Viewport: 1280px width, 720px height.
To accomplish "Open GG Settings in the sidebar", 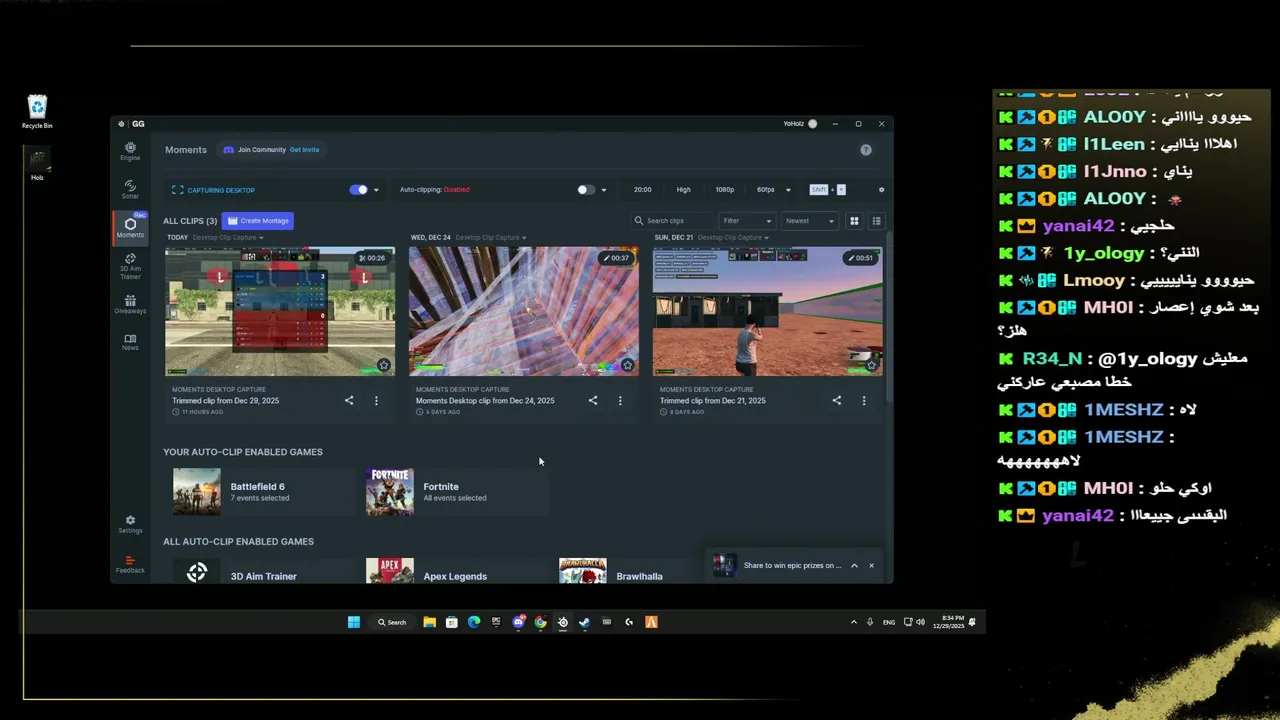I will coord(130,525).
